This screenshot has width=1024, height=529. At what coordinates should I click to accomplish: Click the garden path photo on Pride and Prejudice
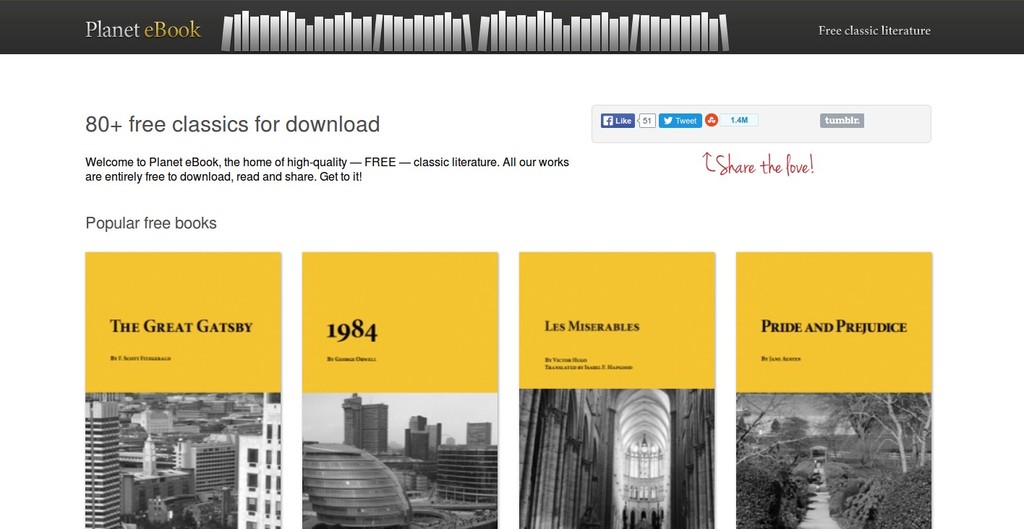(834, 460)
